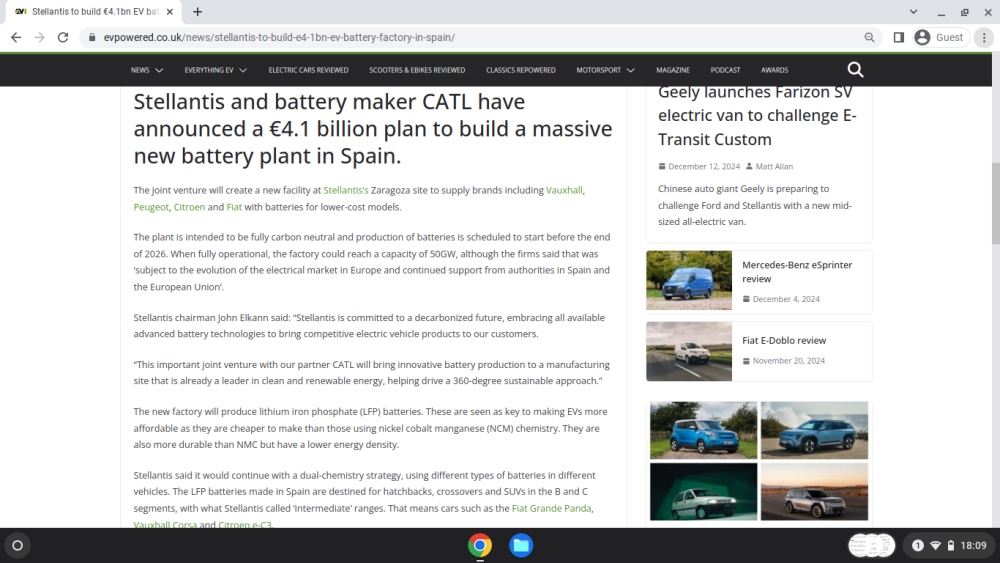1000x563 pixels.
Task: Click the battery status icon
Action: [x=951, y=545]
